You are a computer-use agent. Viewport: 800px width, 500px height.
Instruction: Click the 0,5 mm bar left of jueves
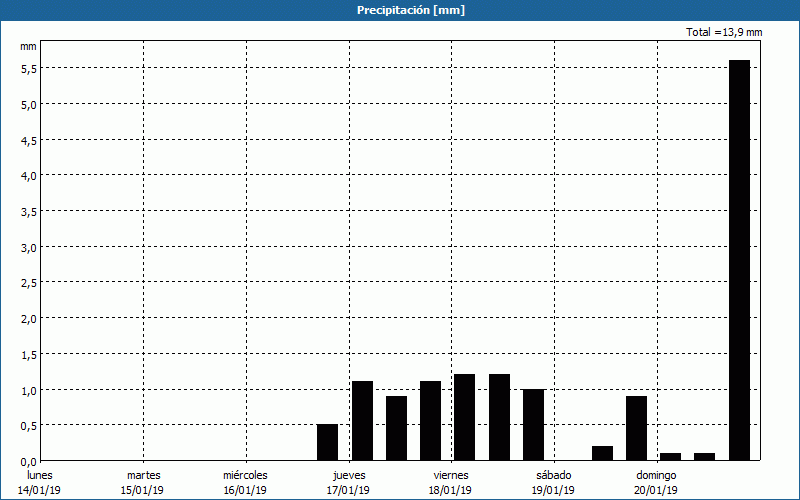[x=328, y=442]
